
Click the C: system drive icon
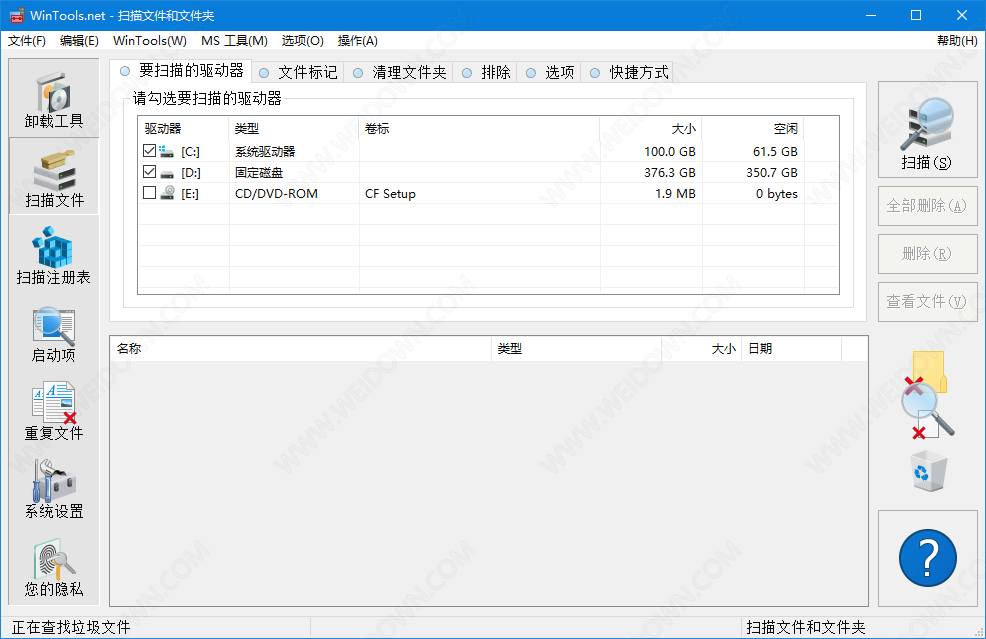point(167,151)
